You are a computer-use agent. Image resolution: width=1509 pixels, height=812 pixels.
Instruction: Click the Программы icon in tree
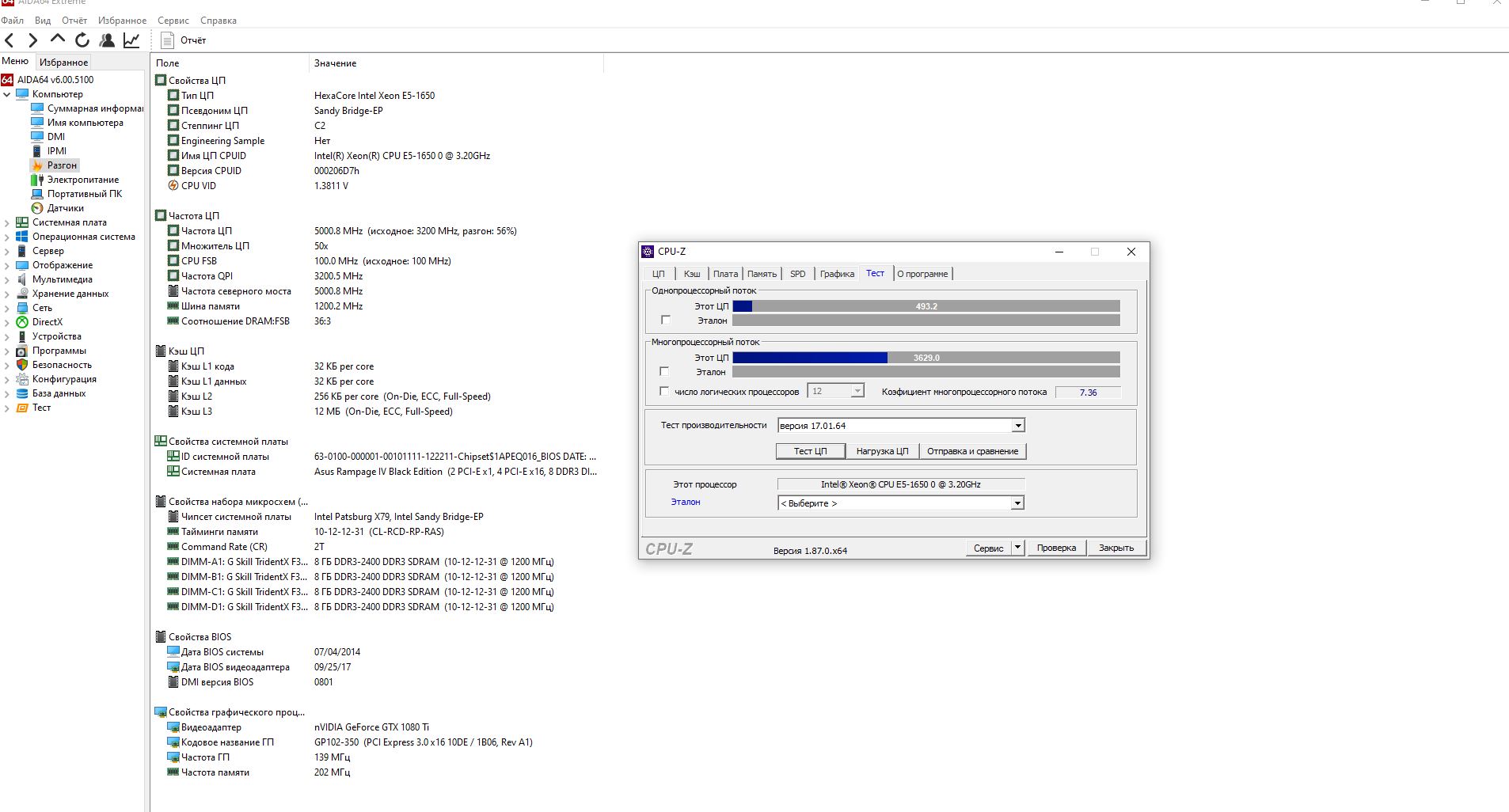tap(22, 351)
